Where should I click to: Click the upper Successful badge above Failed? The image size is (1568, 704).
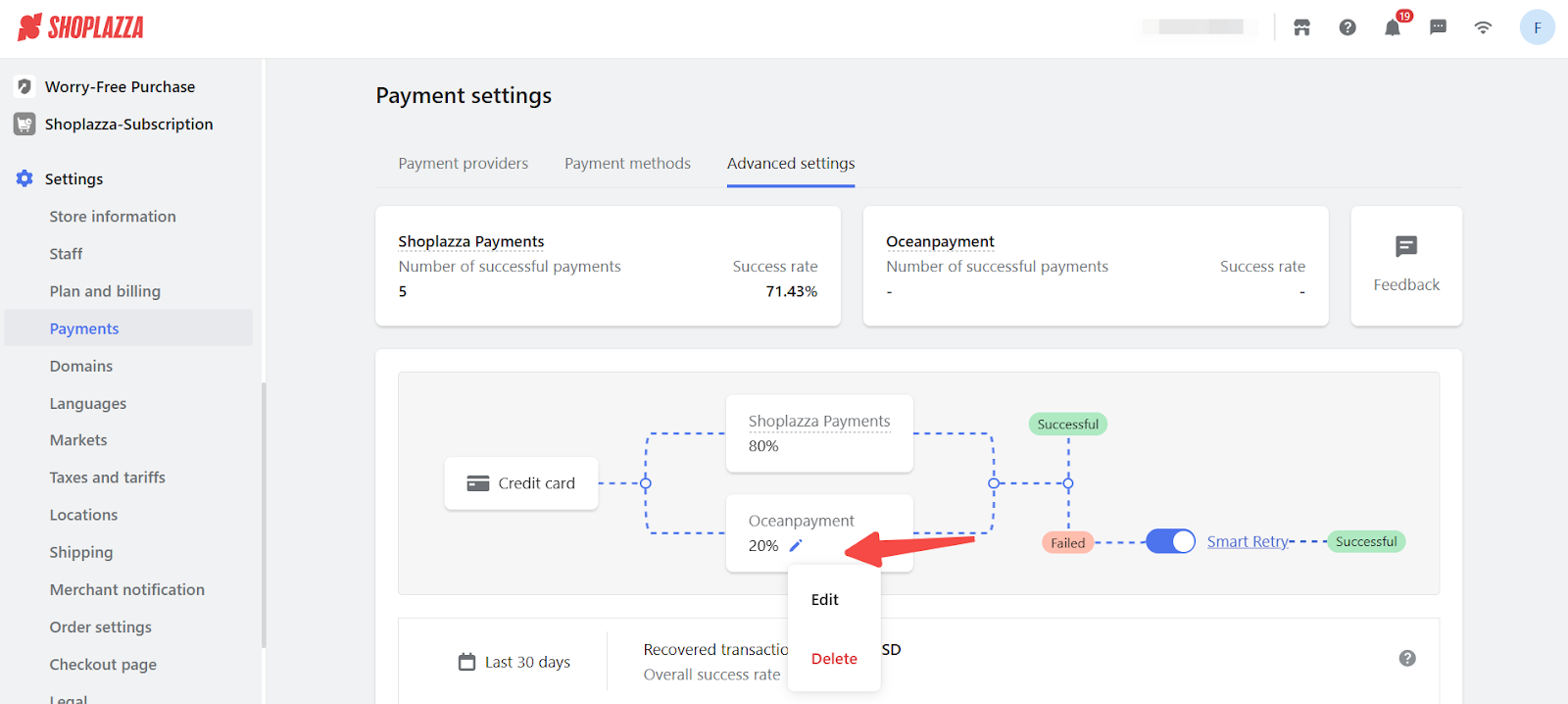coord(1068,424)
